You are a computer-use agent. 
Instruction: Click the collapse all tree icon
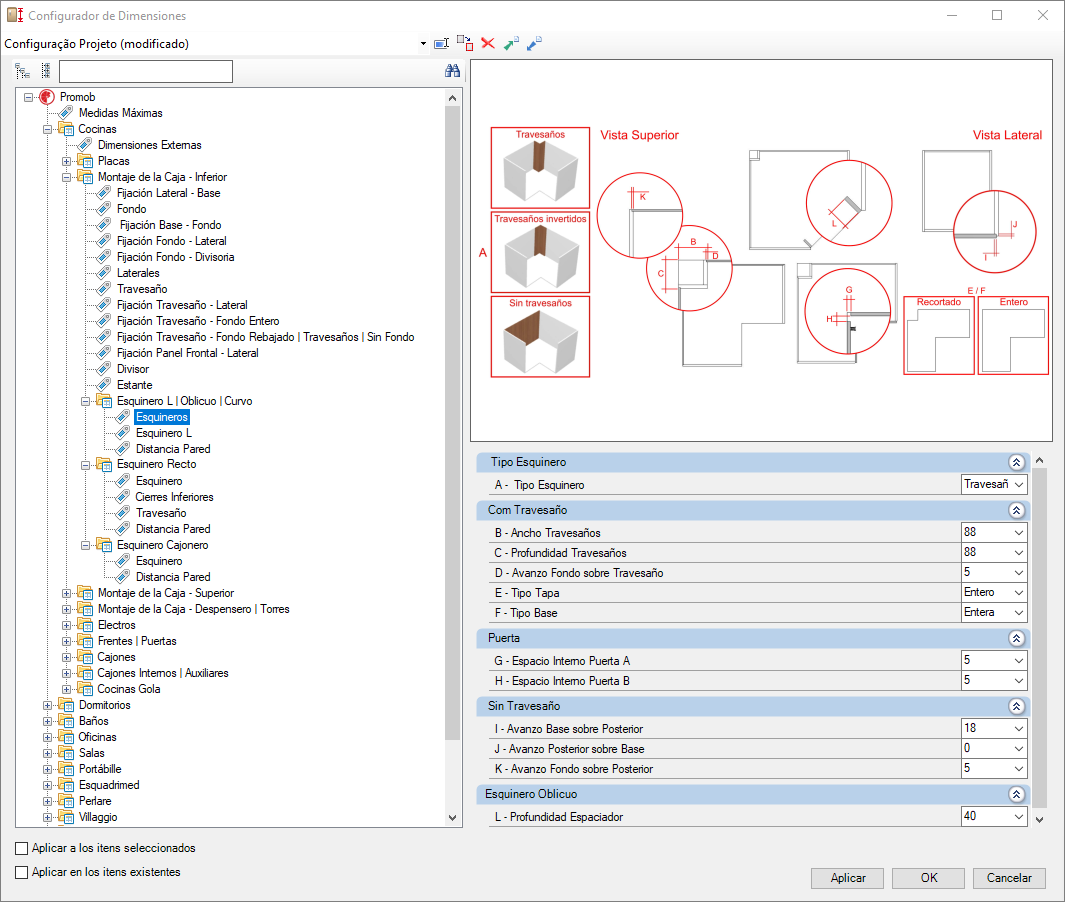[x=46, y=71]
